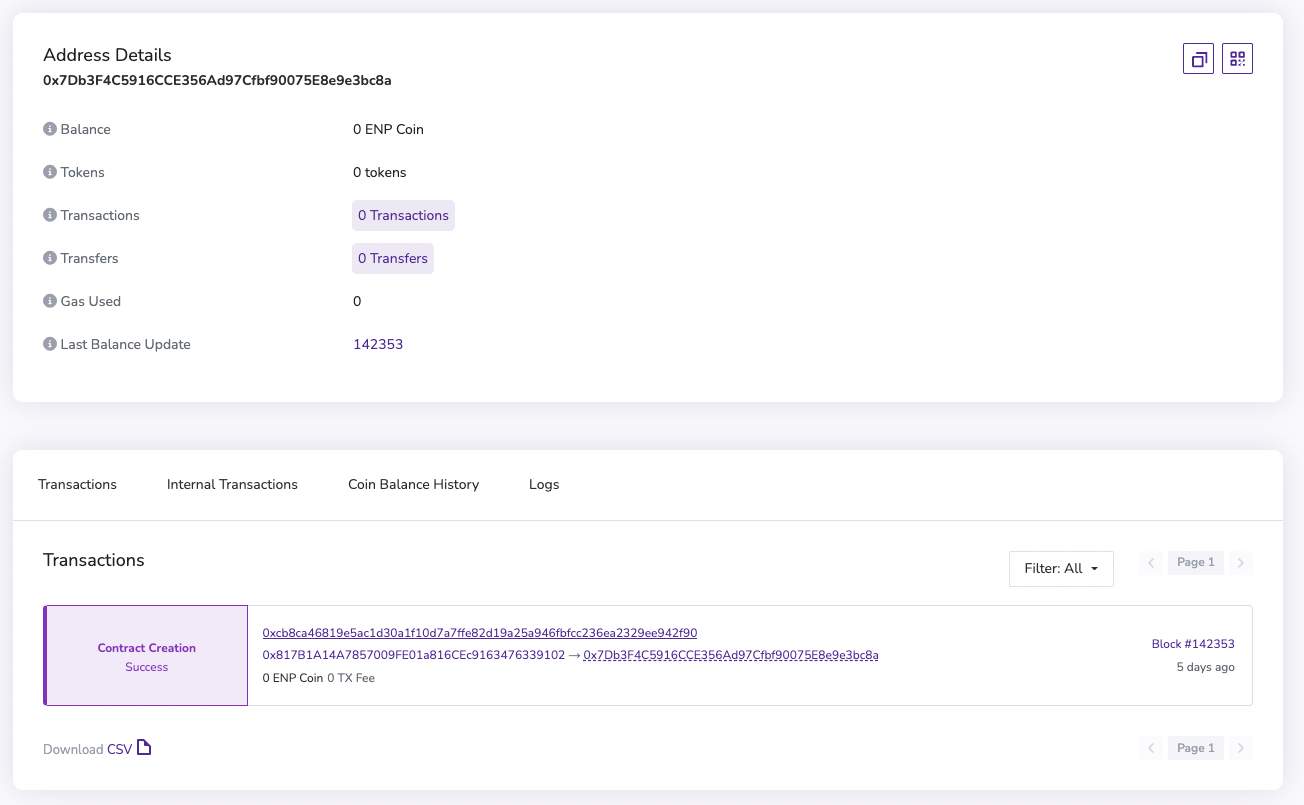Viewport: 1304px width, 805px height.
Task: Switch to the Internal Transactions tab
Action: (x=232, y=484)
